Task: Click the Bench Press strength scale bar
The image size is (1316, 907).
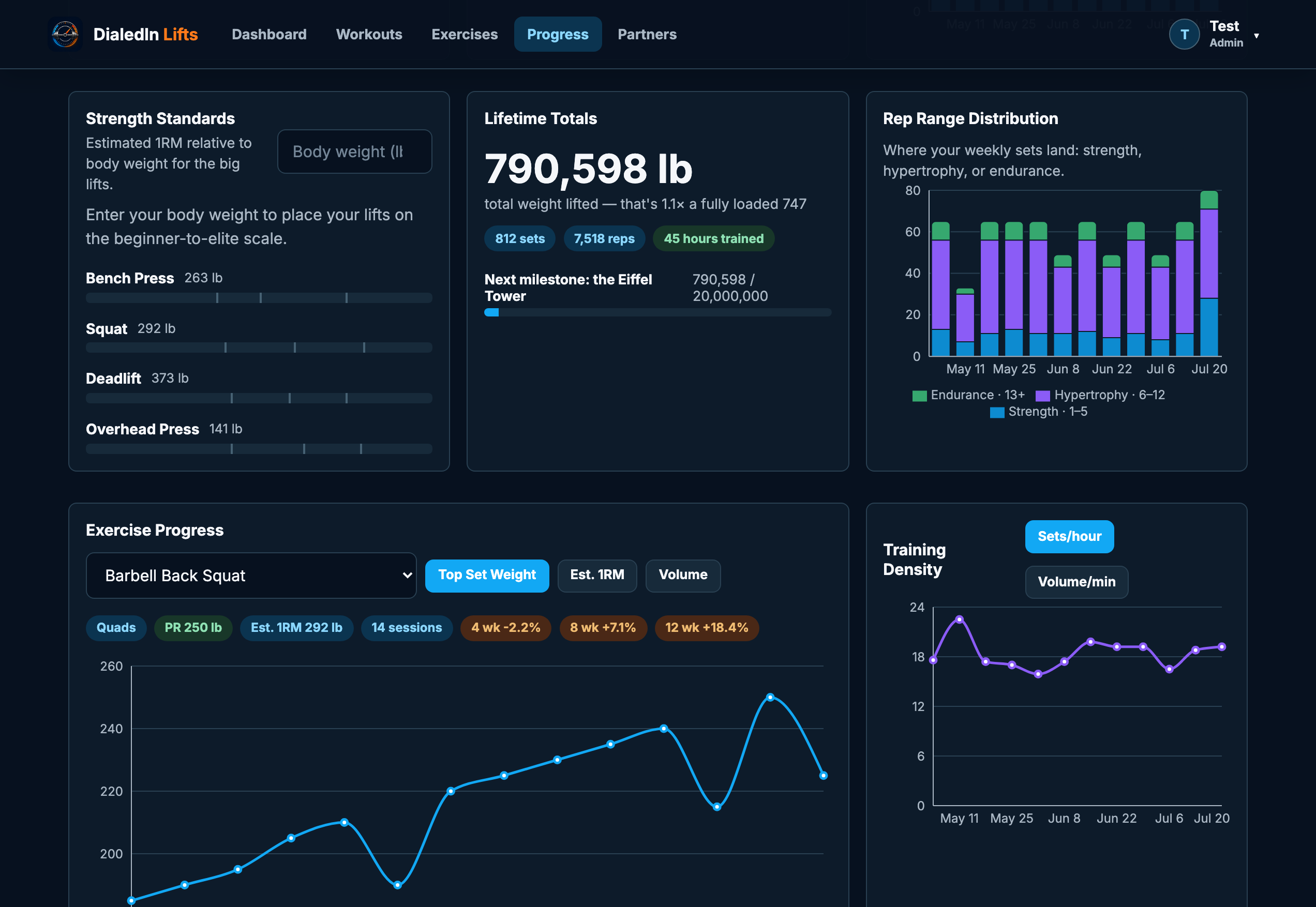Action: point(259,298)
